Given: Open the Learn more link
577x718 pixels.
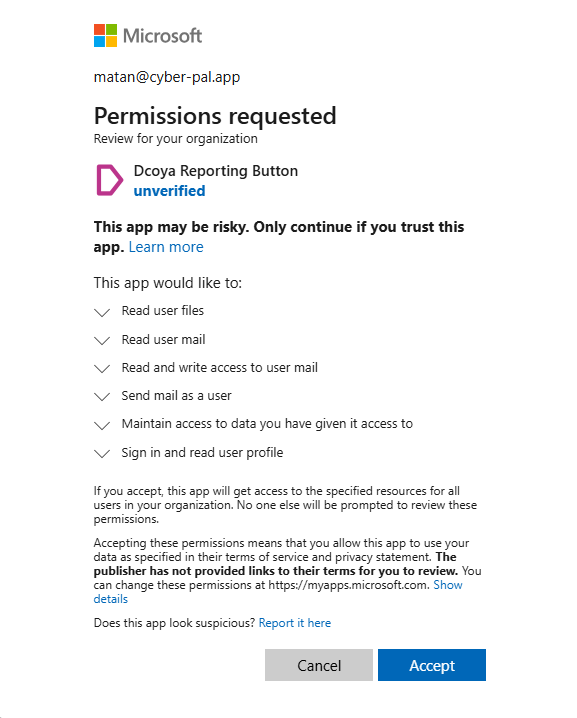Looking at the screenshot, I should coord(166,247).
